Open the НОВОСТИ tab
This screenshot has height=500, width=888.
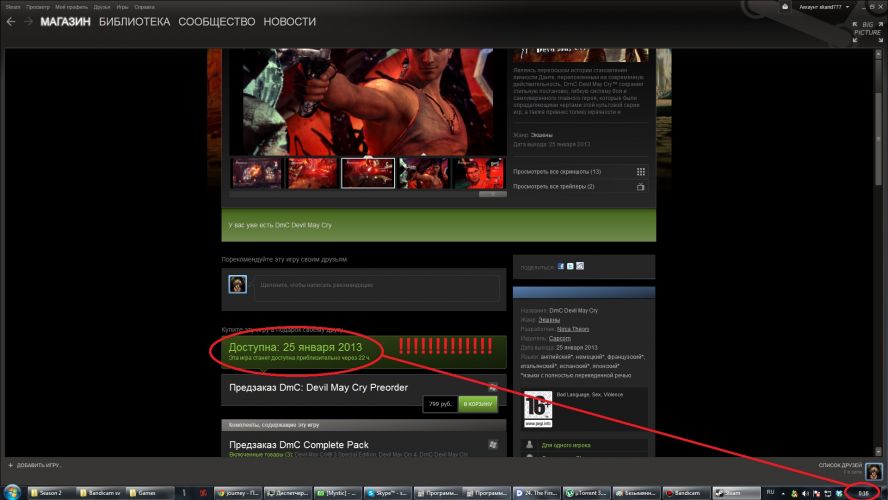[x=289, y=22]
